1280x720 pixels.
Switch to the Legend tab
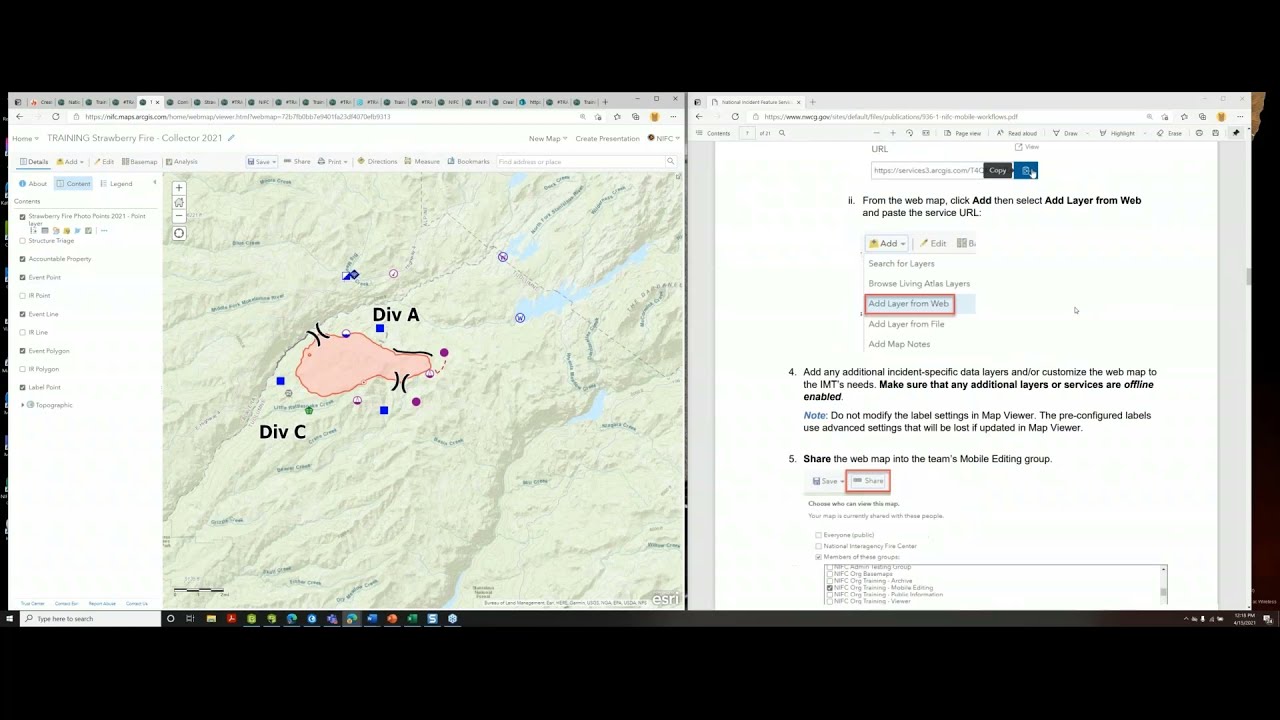(x=116, y=184)
